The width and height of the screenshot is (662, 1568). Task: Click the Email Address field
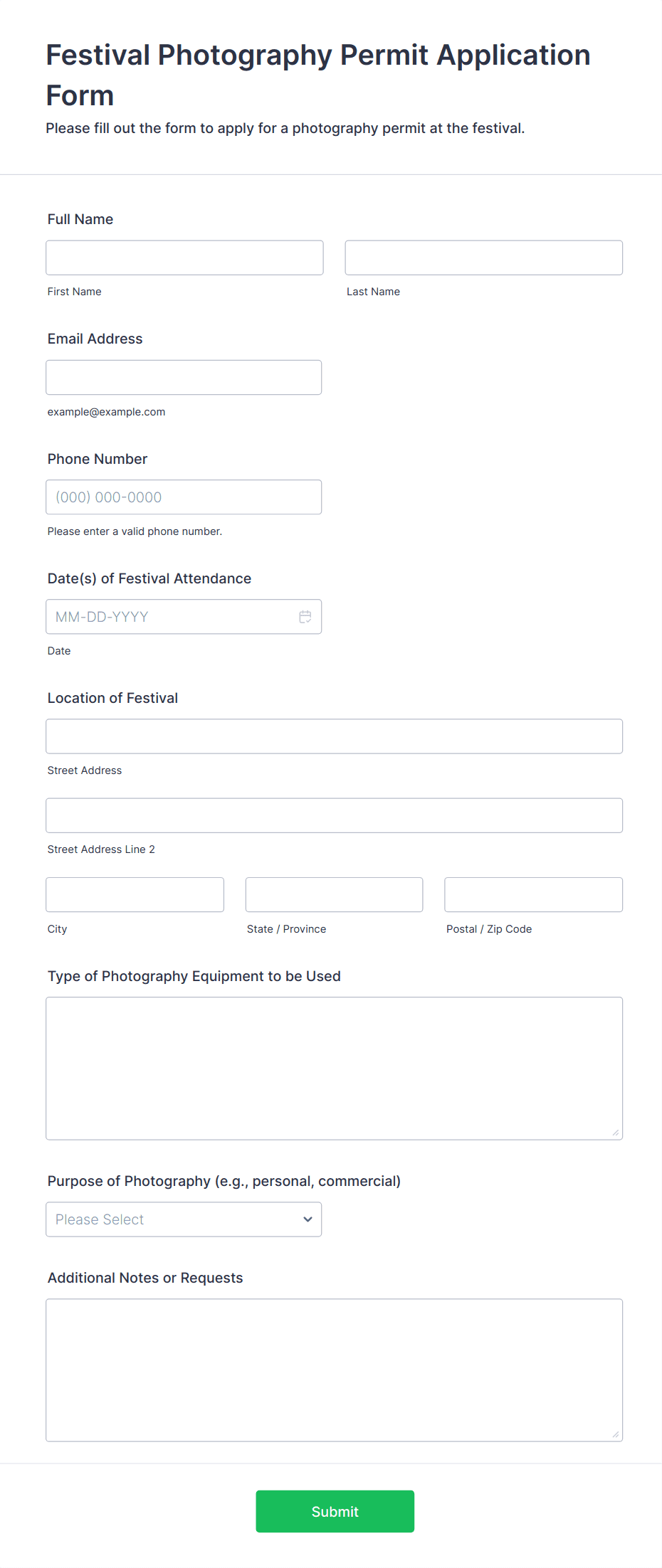click(x=184, y=377)
